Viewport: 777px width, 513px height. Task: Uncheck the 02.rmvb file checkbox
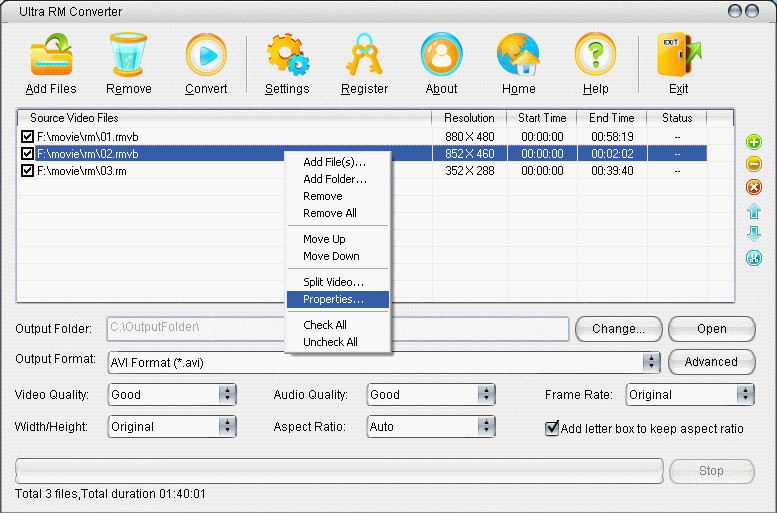(x=27, y=154)
